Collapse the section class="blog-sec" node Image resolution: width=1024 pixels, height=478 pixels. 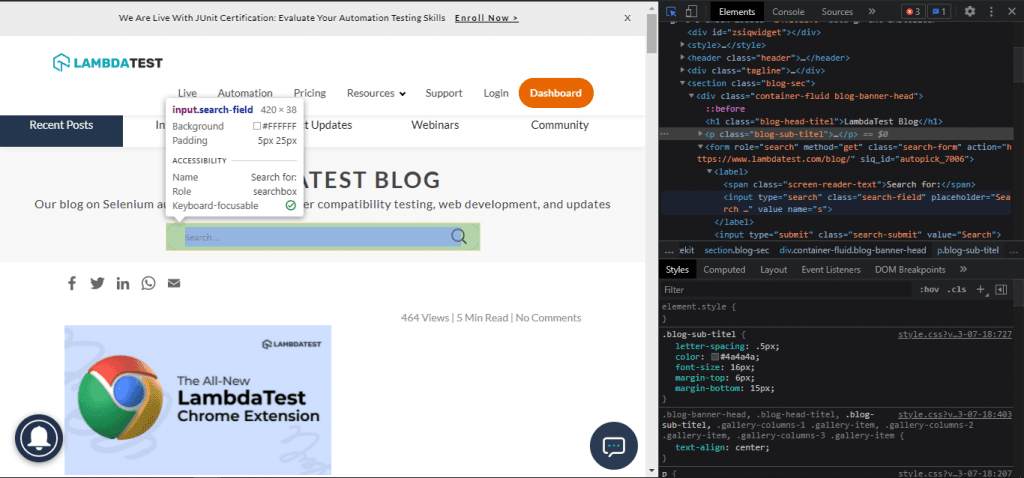coord(682,84)
